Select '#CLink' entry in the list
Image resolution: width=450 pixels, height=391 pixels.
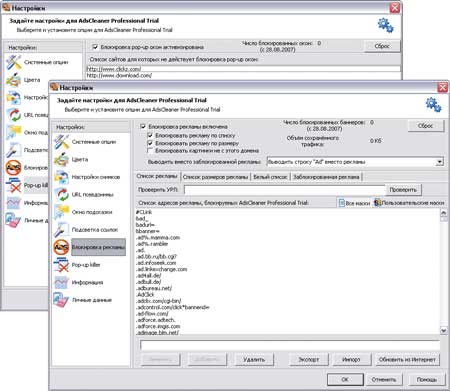144,212
